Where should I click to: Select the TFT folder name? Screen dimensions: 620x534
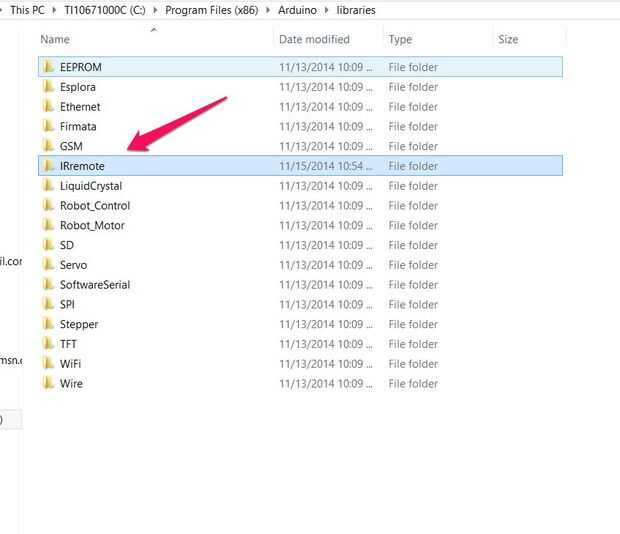click(68, 344)
